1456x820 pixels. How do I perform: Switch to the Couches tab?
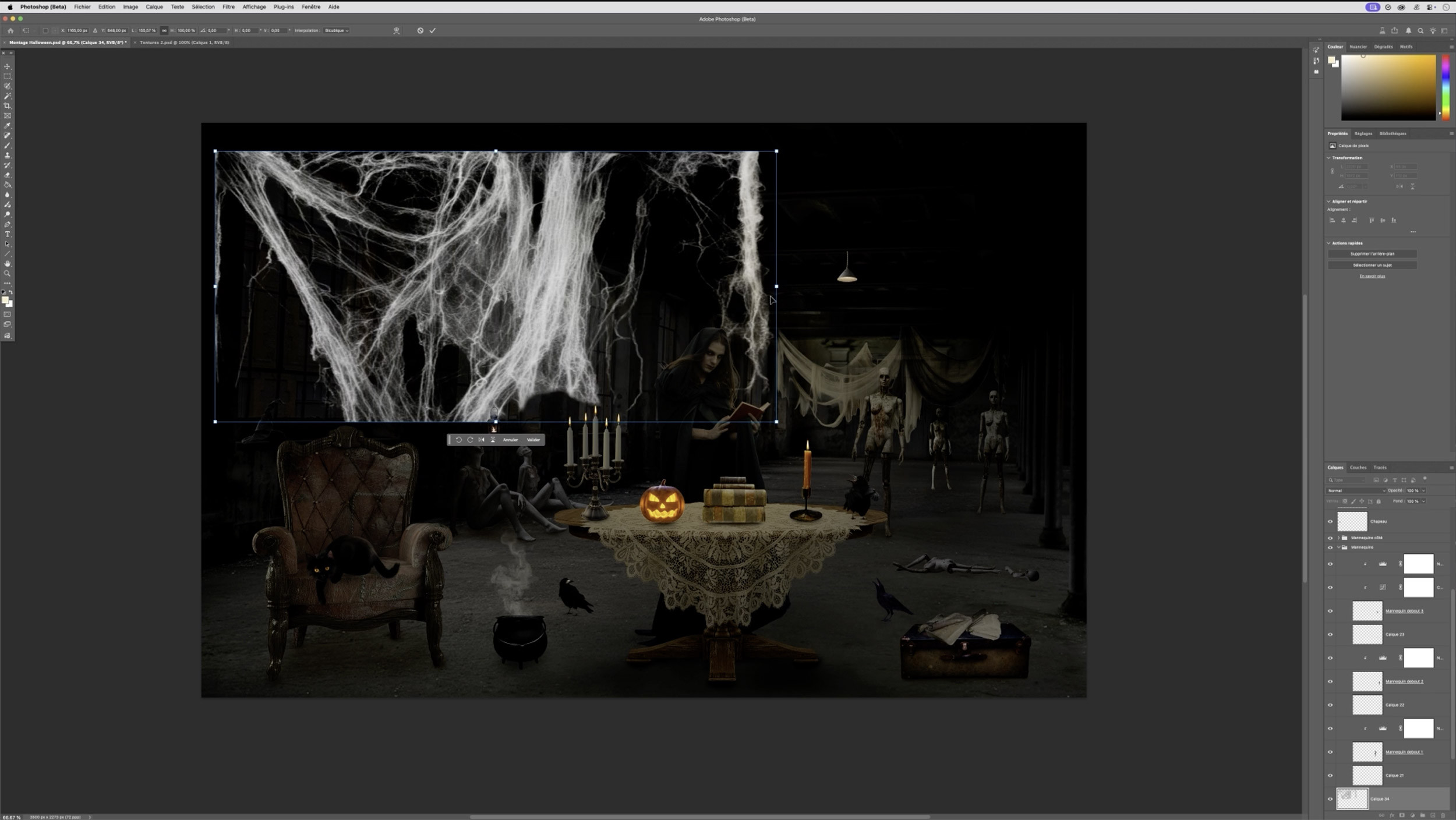click(1358, 467)
